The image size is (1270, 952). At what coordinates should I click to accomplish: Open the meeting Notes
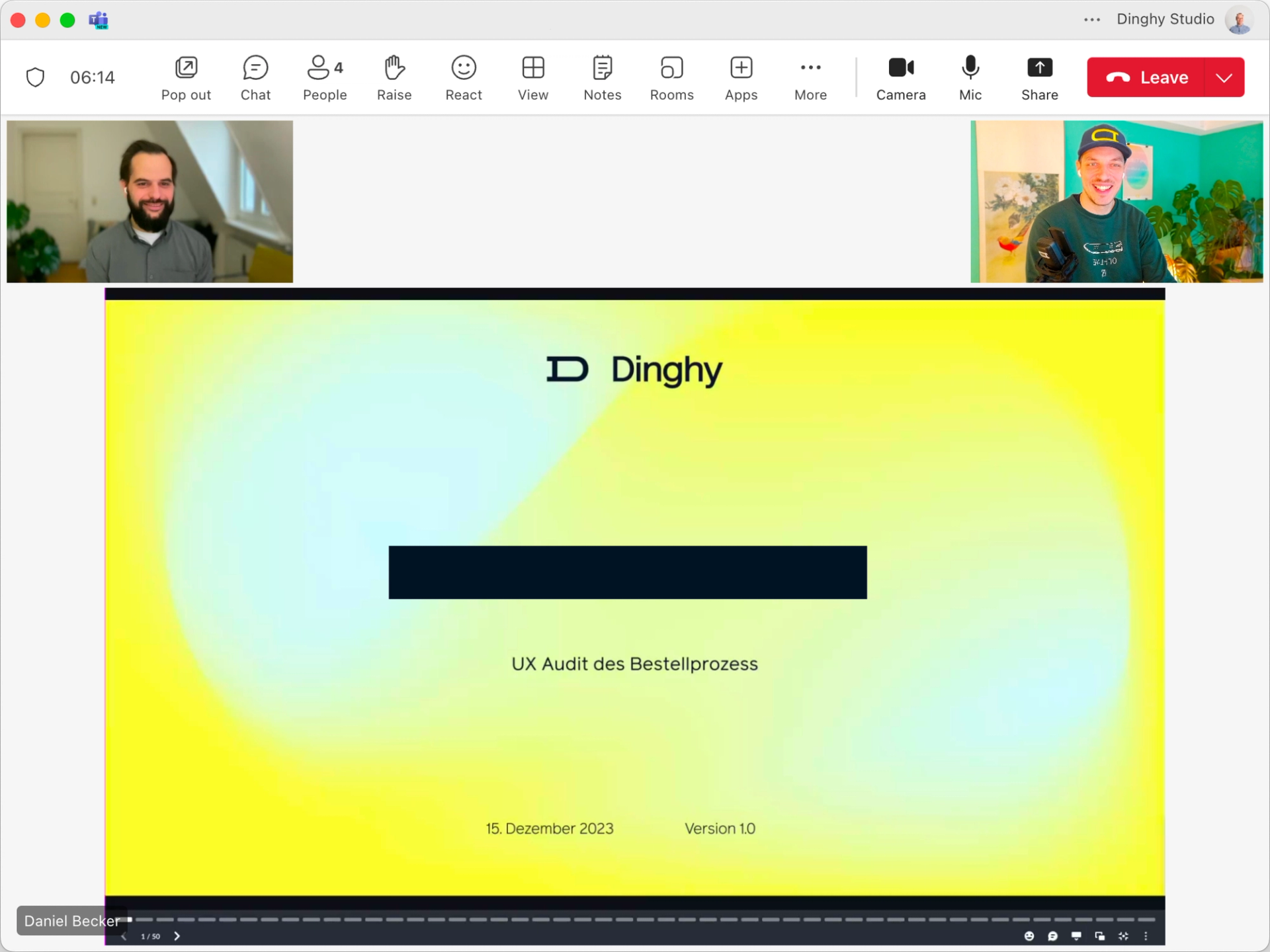(602, 78)
